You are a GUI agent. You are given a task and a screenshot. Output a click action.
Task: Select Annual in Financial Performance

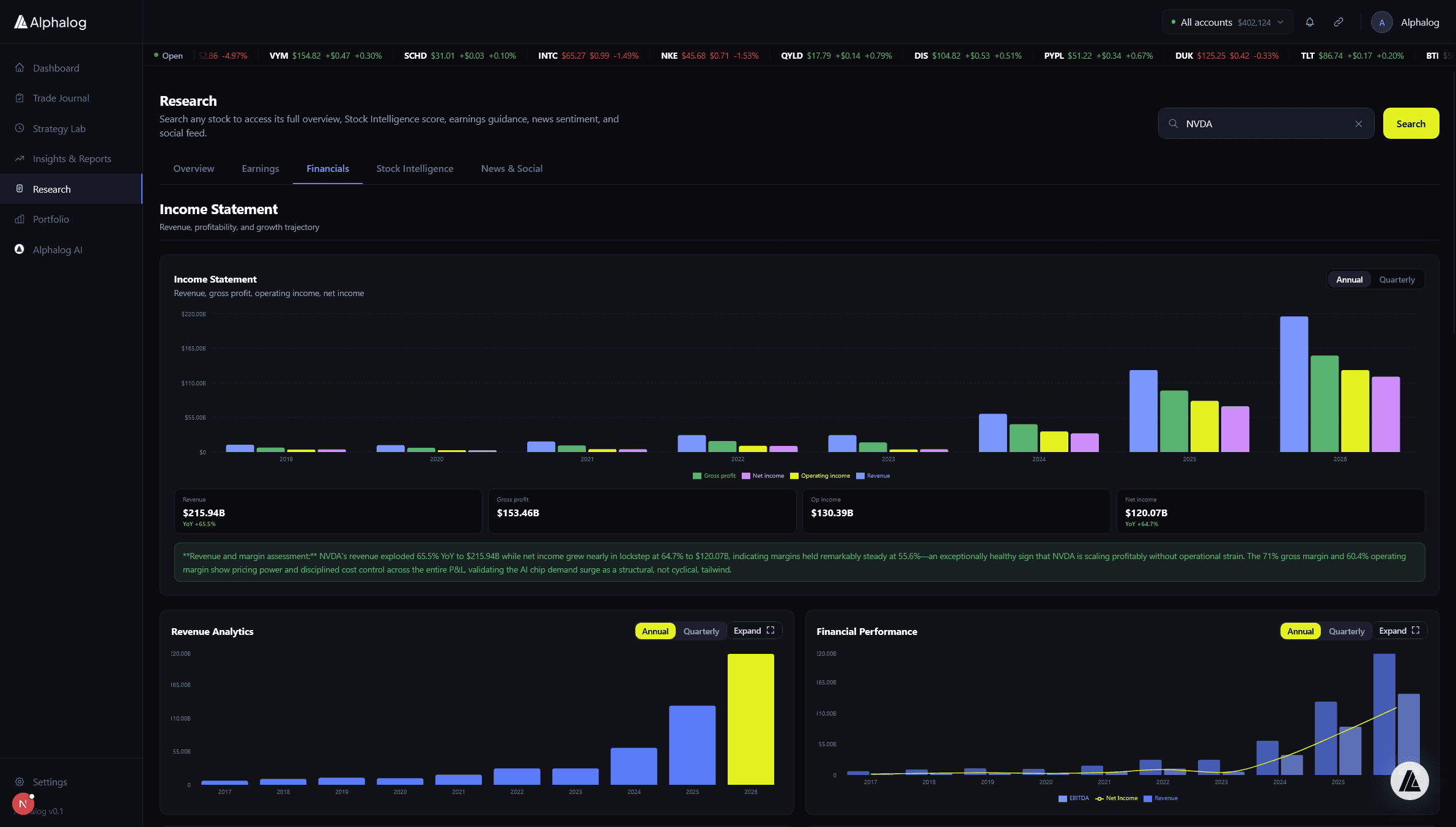[1300, 631]
